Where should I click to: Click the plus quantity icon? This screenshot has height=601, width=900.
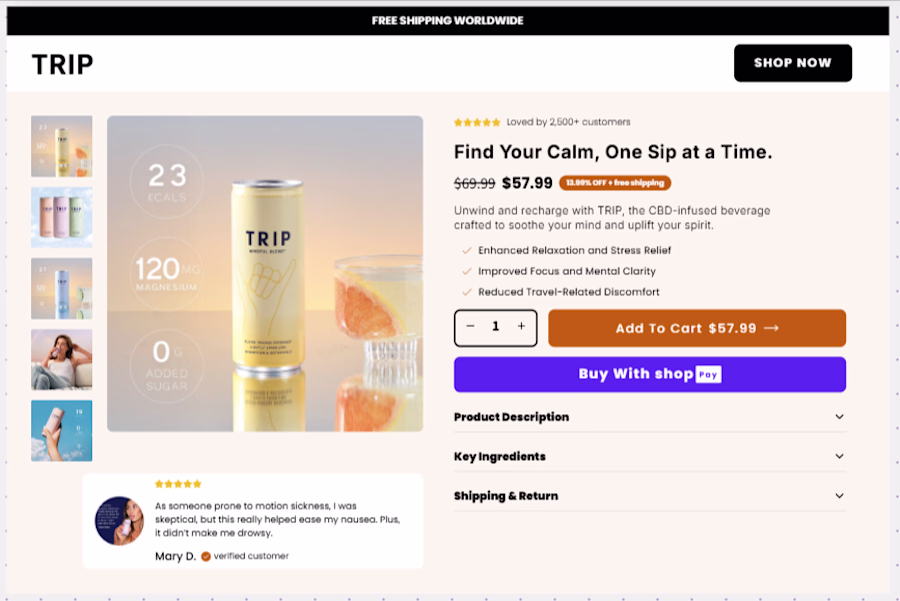(x=521, y=327)
